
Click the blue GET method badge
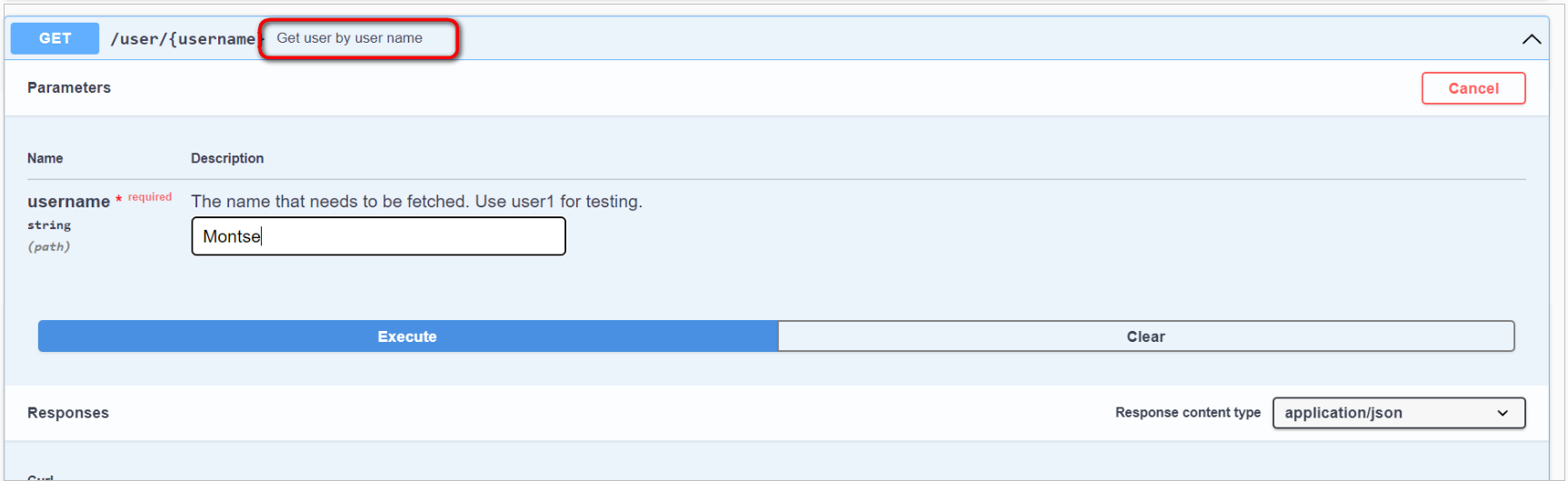pos(55,38)
